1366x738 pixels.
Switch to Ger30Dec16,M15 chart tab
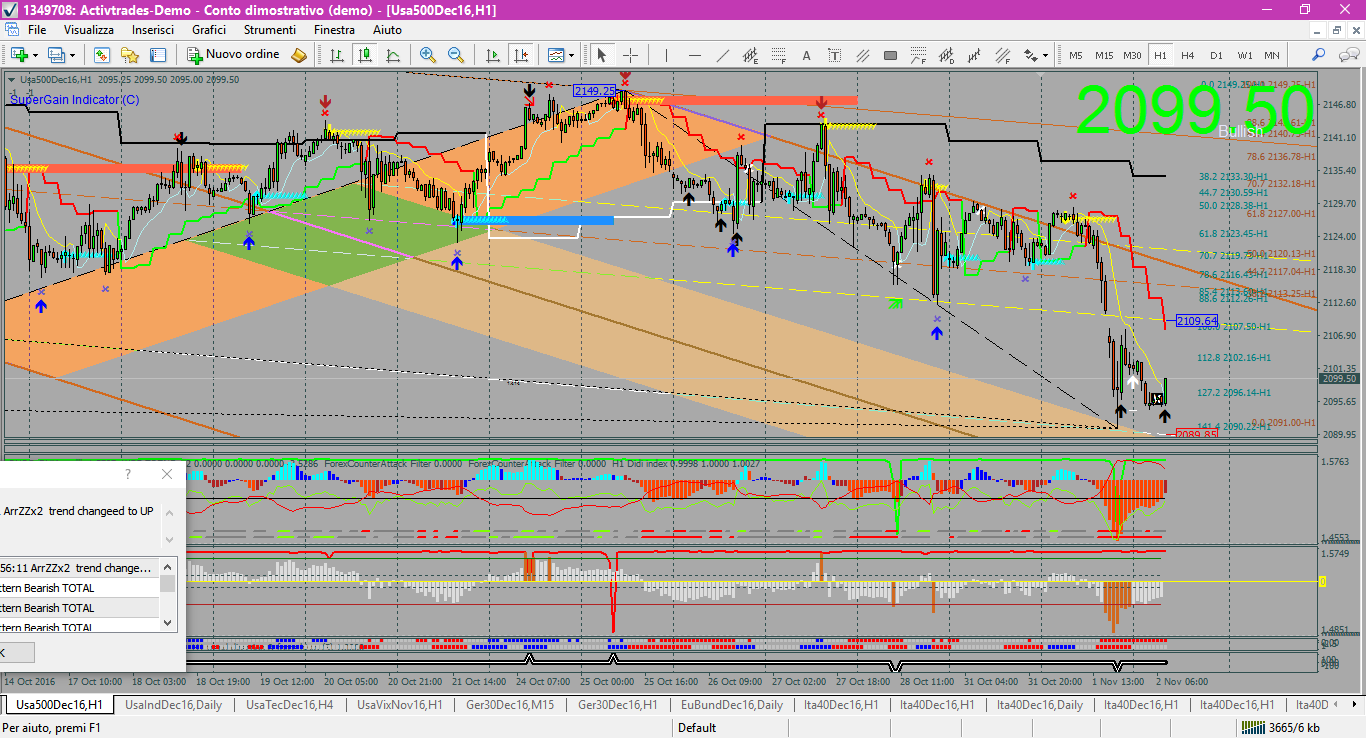click(x=510, y=705)
